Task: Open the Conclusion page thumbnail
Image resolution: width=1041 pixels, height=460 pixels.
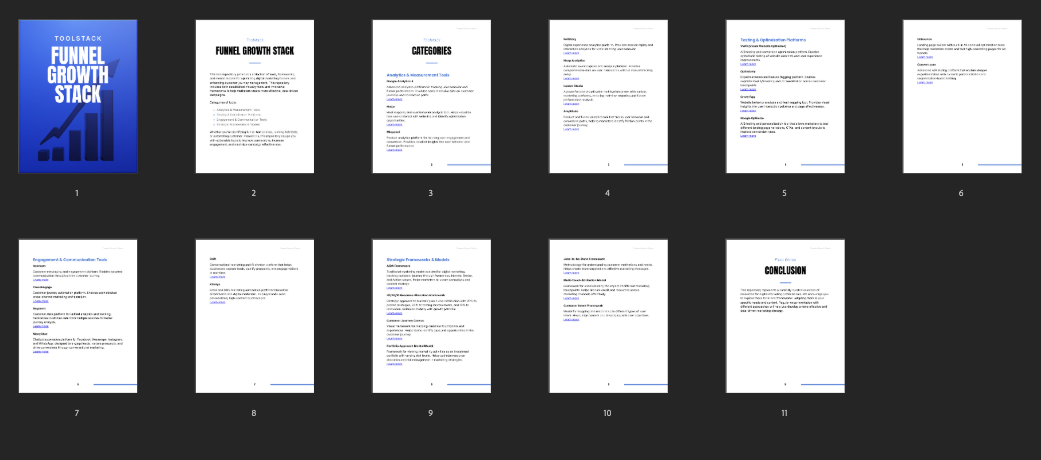Action: (x=785, y=316)
